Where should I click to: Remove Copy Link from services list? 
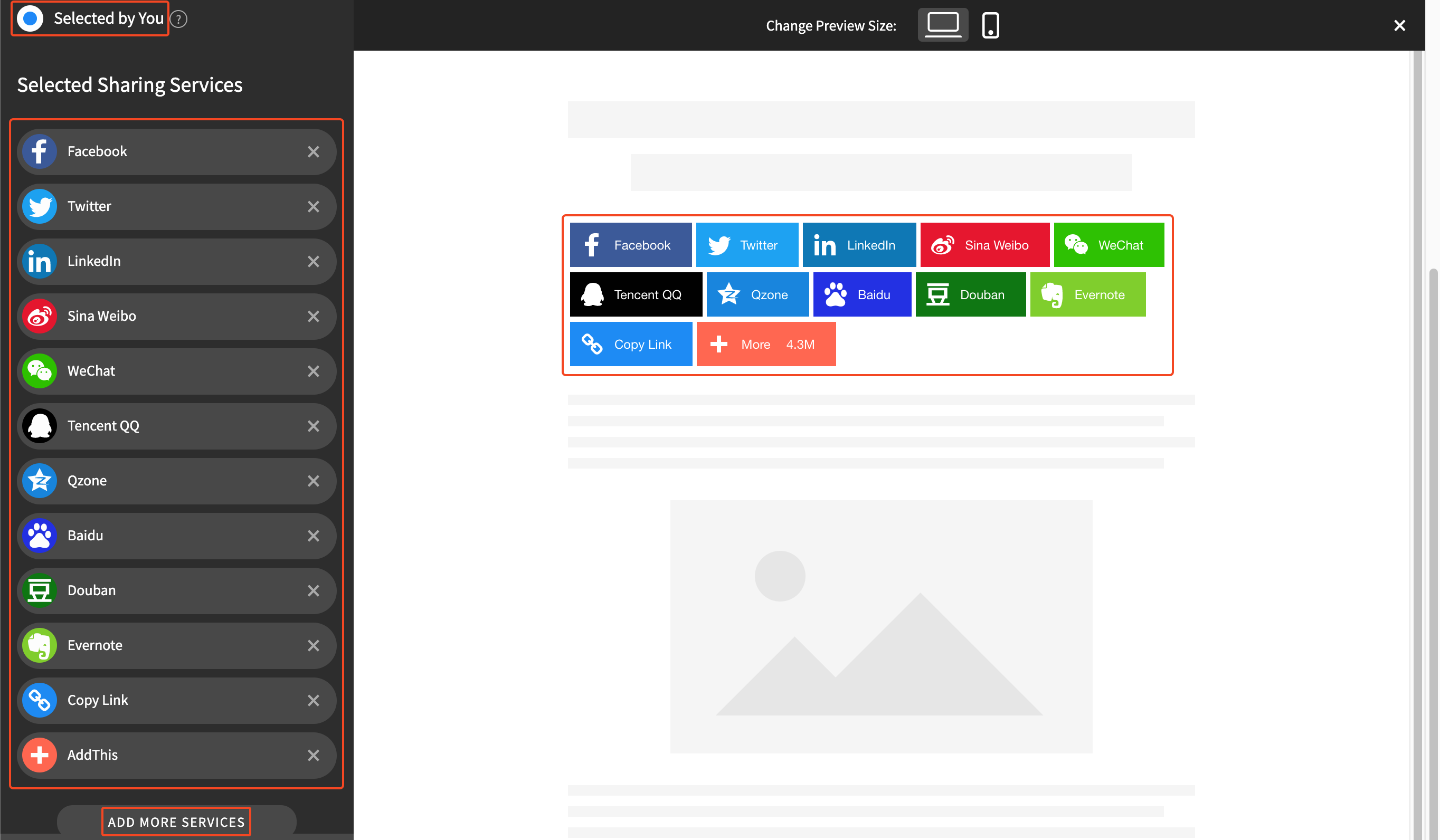313,700
